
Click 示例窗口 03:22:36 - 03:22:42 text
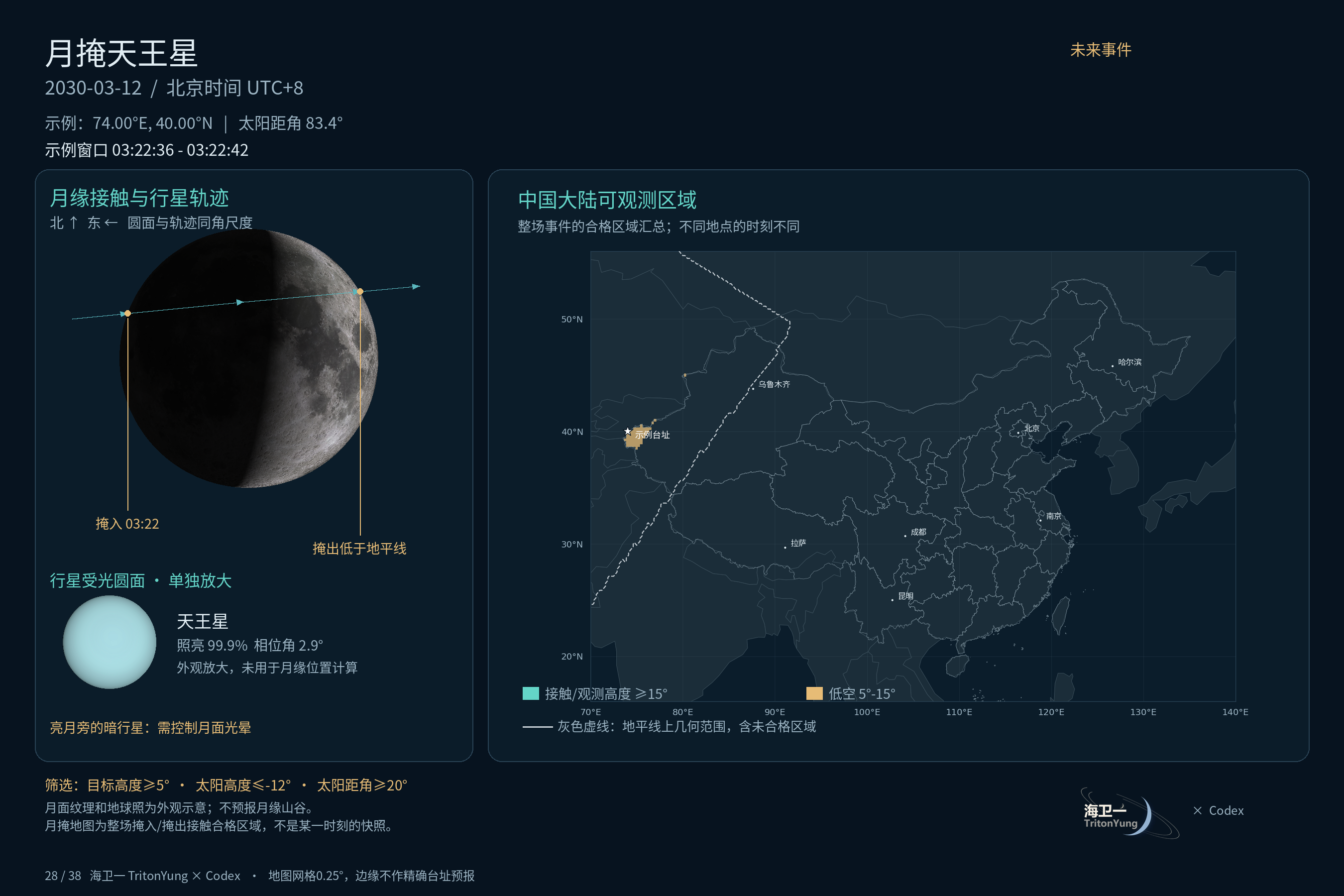point(147,150)
